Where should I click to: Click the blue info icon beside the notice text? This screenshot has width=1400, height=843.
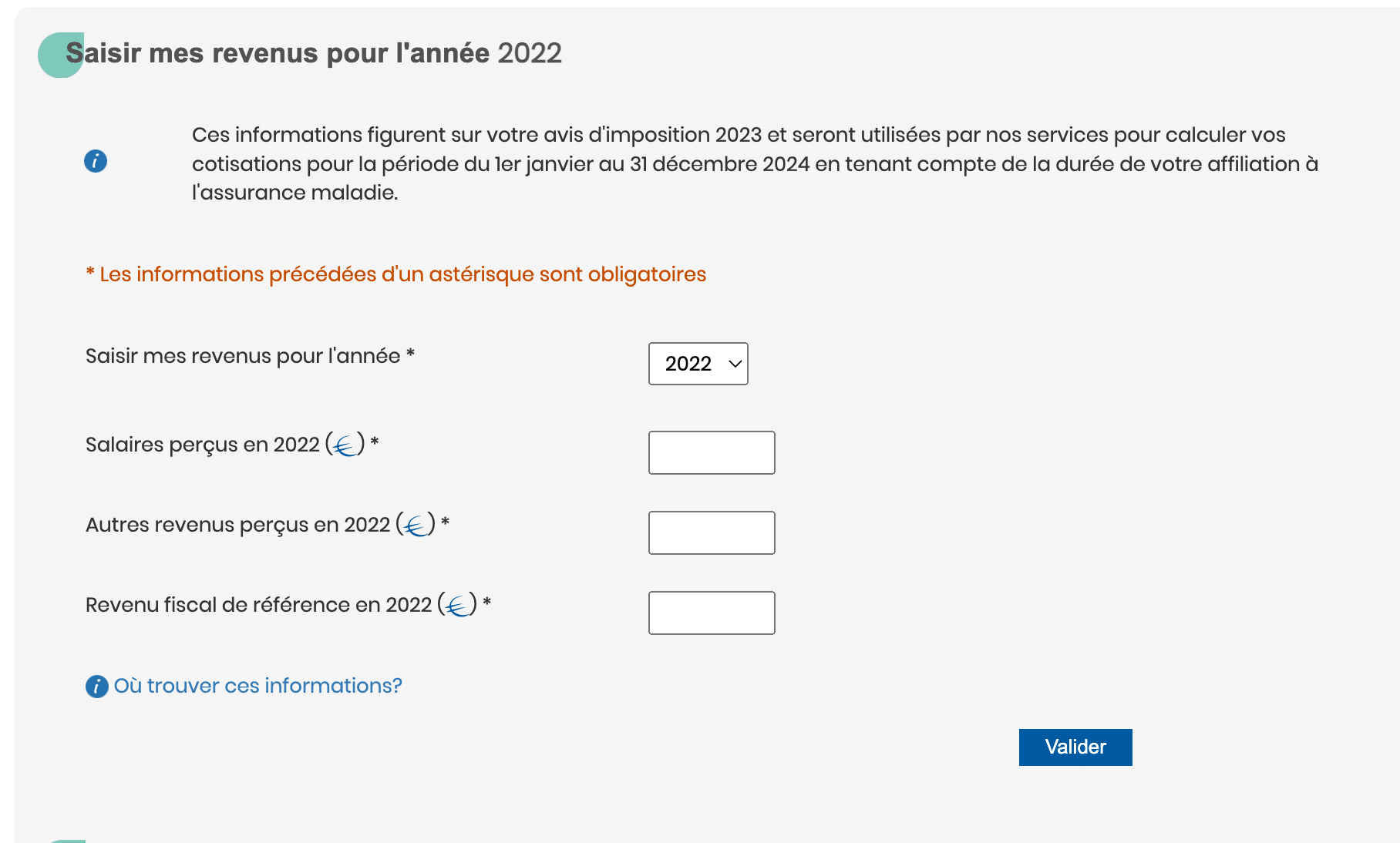click(96, 161)
